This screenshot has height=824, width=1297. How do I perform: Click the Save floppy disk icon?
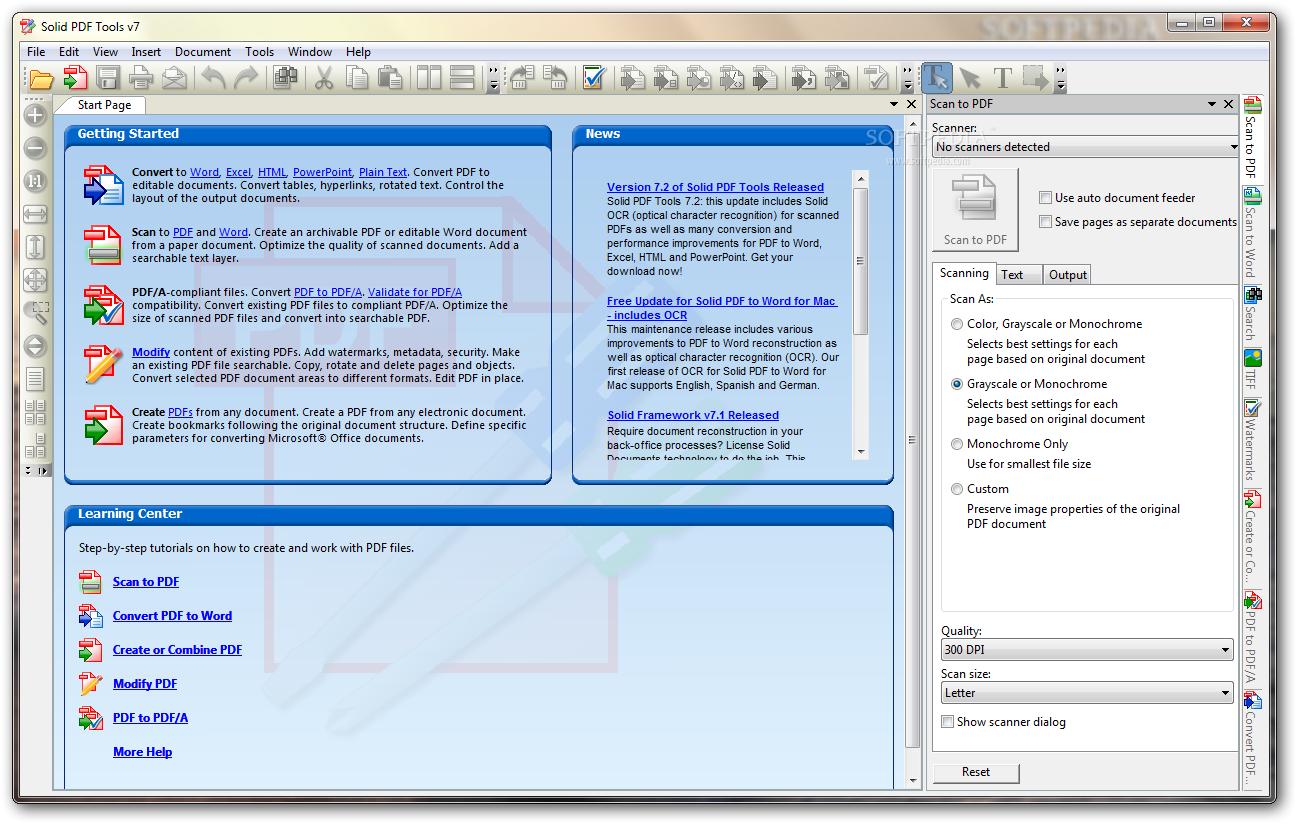click(x=108, y=78)
